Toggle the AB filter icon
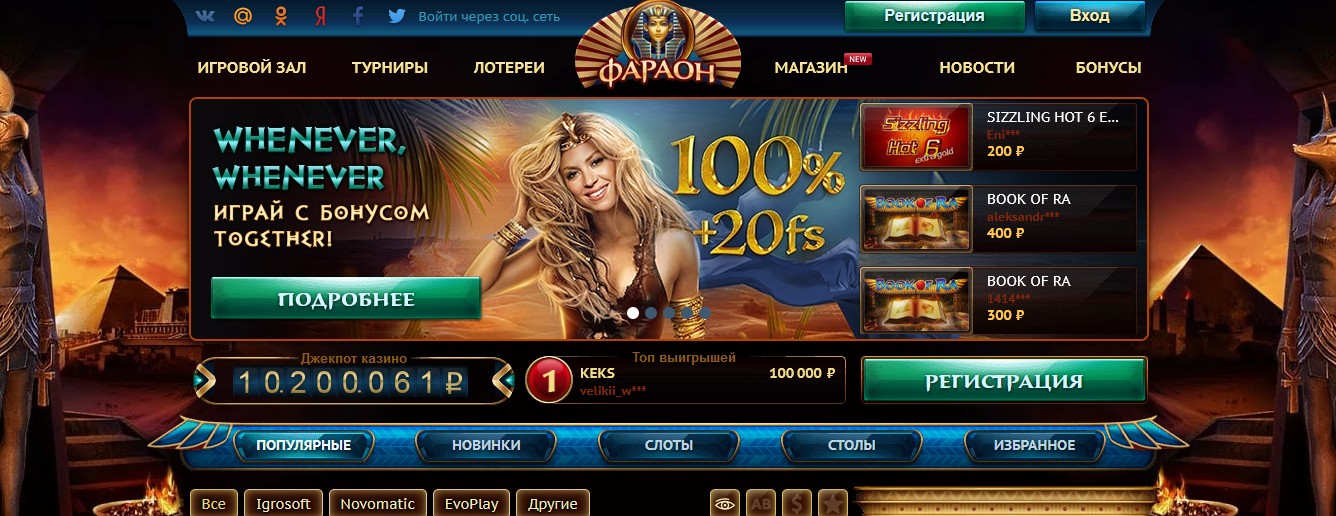 pos(761,504)
